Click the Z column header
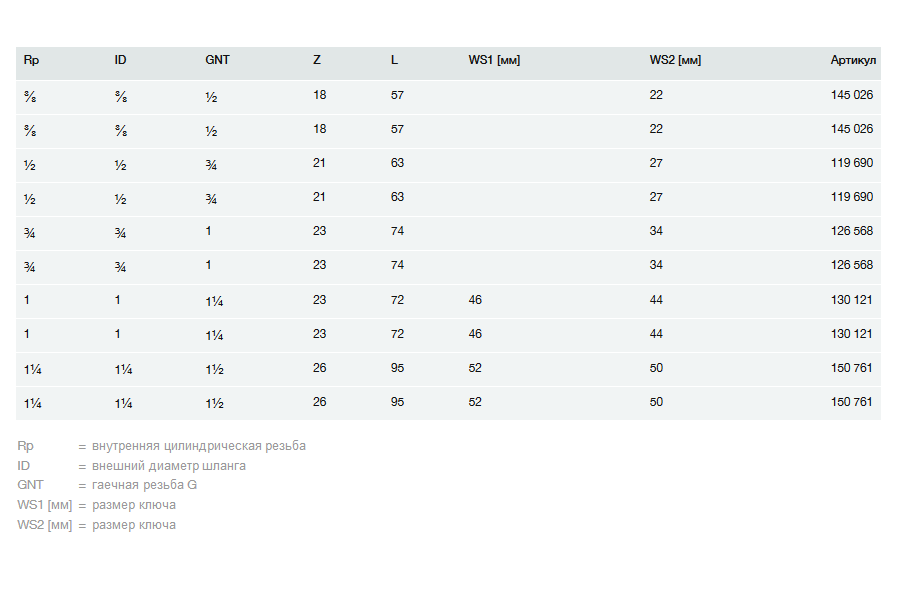 click(x=317, y=60)
